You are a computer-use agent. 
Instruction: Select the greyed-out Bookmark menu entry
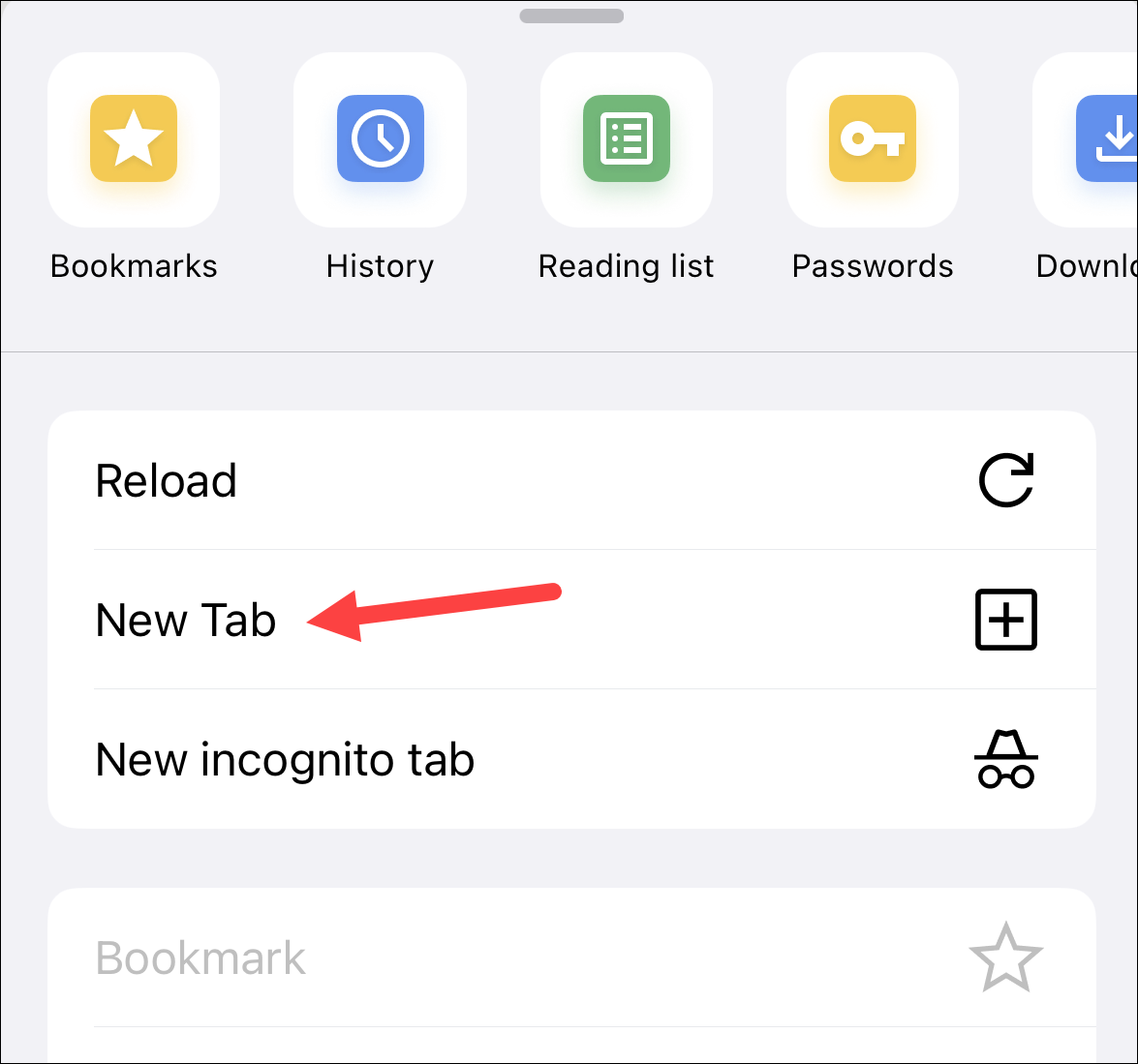(x=571, y=958)
